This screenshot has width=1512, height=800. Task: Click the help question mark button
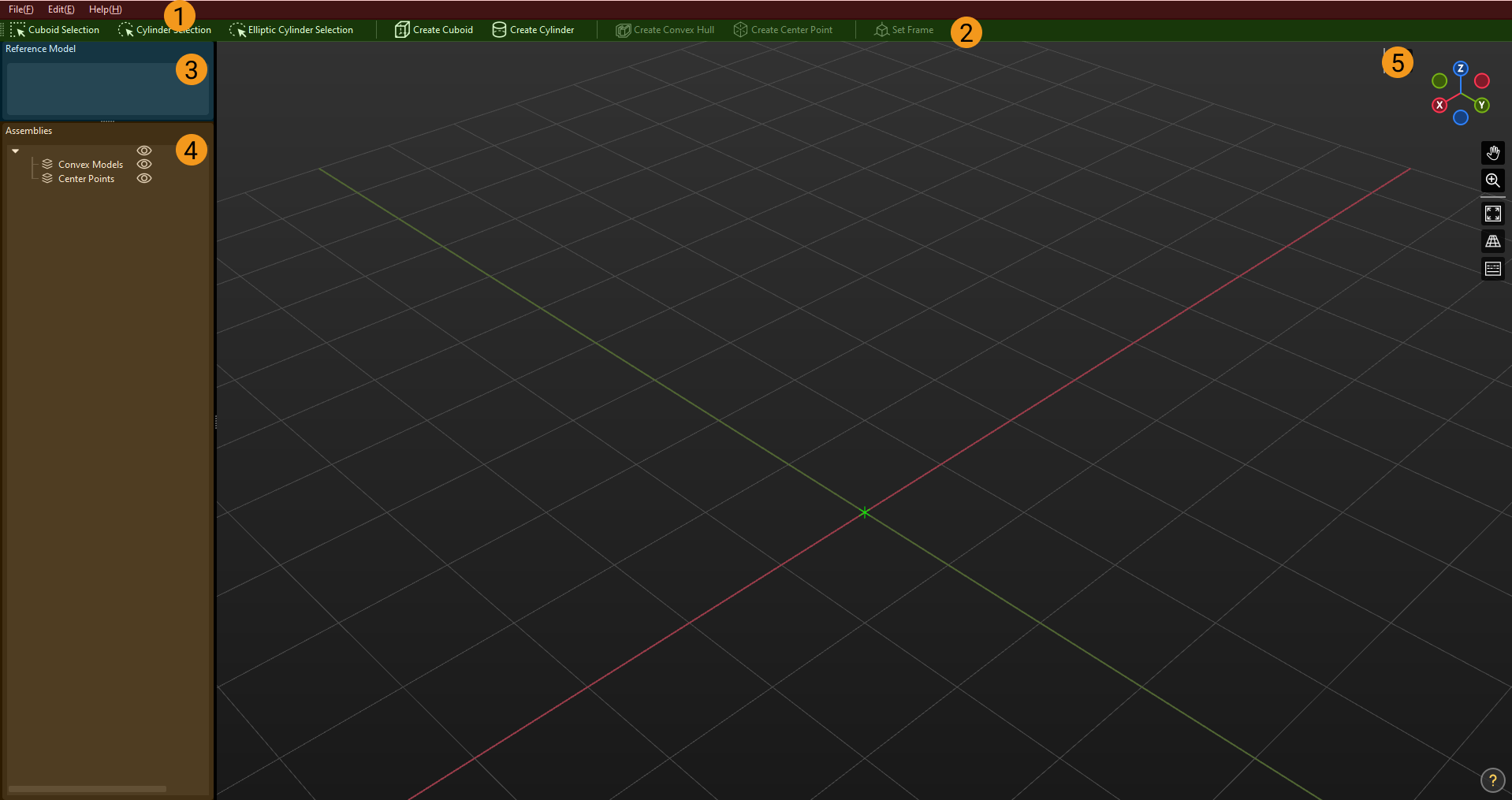coord(1493,780)
